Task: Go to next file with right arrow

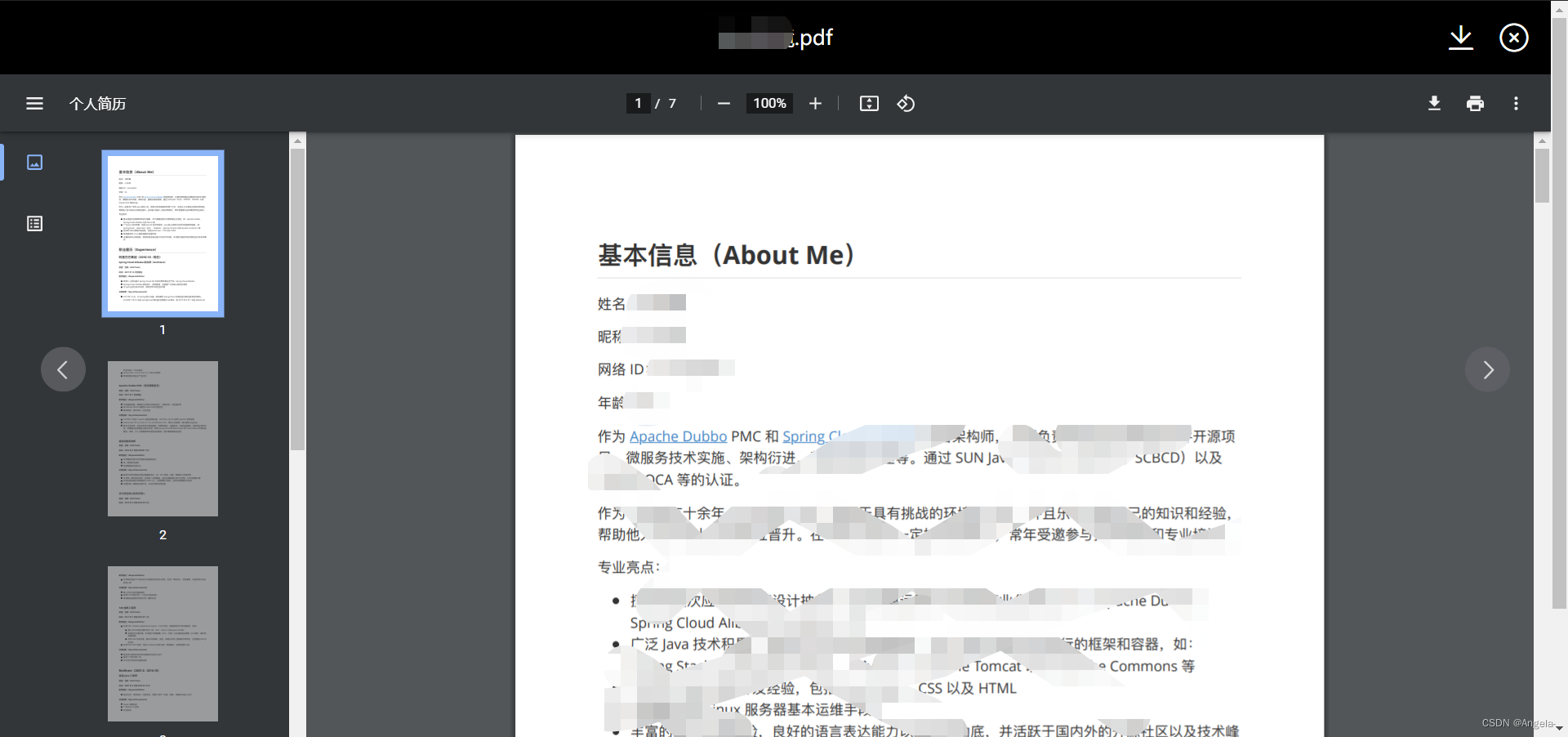Action: pos(1487,369)
